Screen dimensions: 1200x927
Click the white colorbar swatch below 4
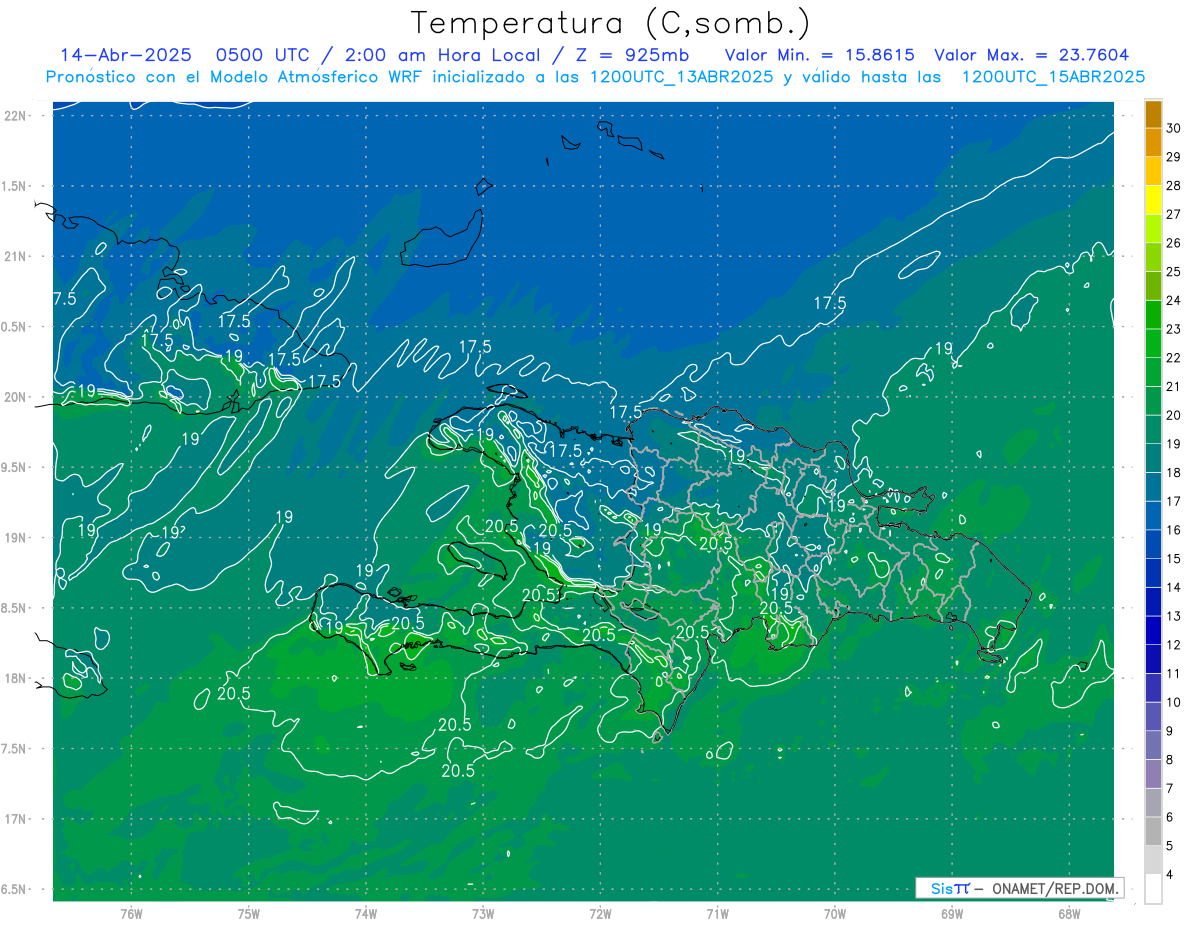[x=1153, y=889]
